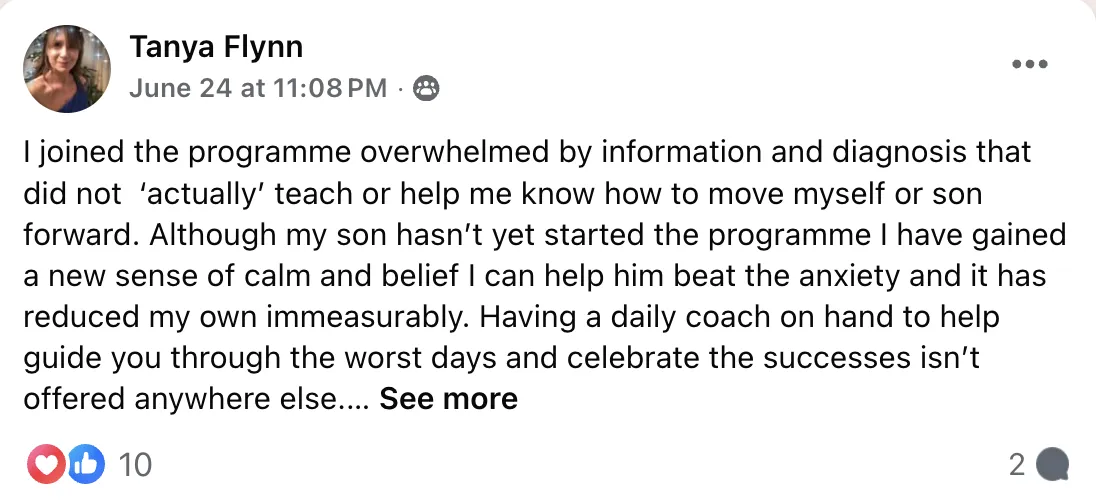Click the blue thumbs-up like reaction icon

click(x=85, y=464)
